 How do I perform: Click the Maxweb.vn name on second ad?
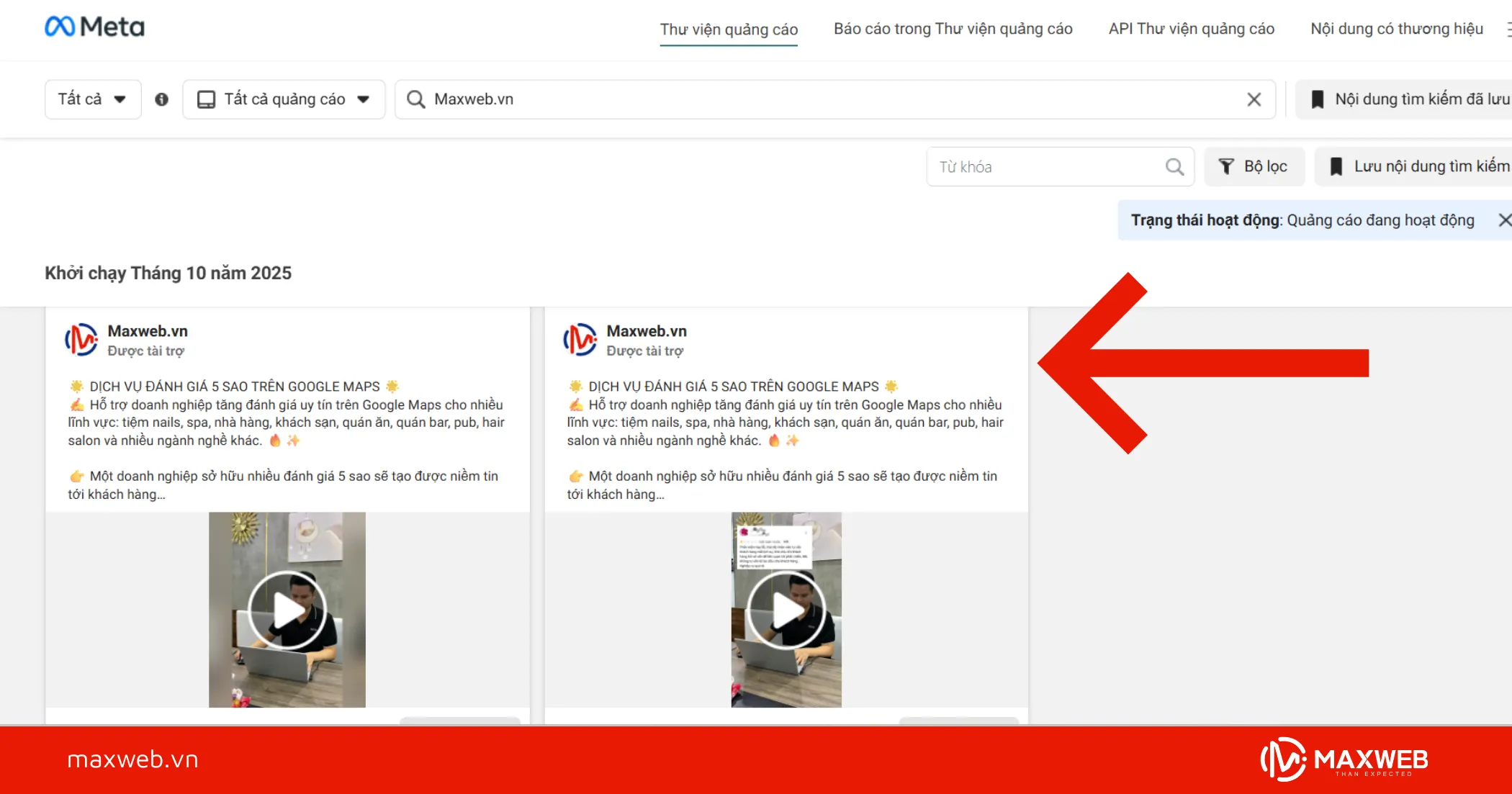pos(646,331)
